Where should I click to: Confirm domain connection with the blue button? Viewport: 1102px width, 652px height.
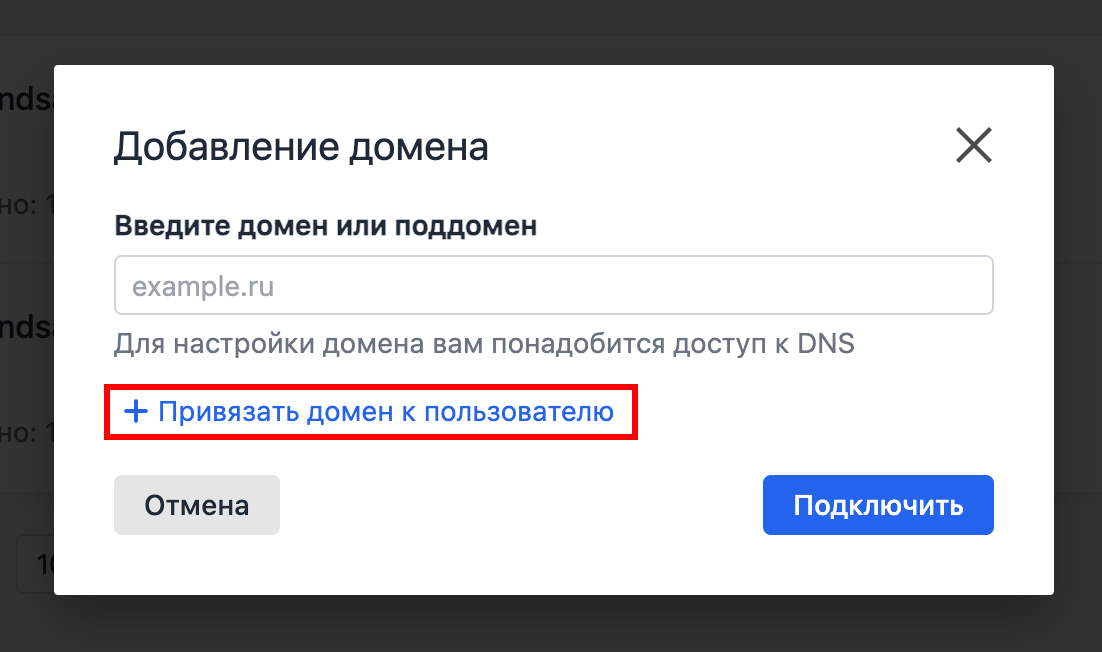point(877,504)
